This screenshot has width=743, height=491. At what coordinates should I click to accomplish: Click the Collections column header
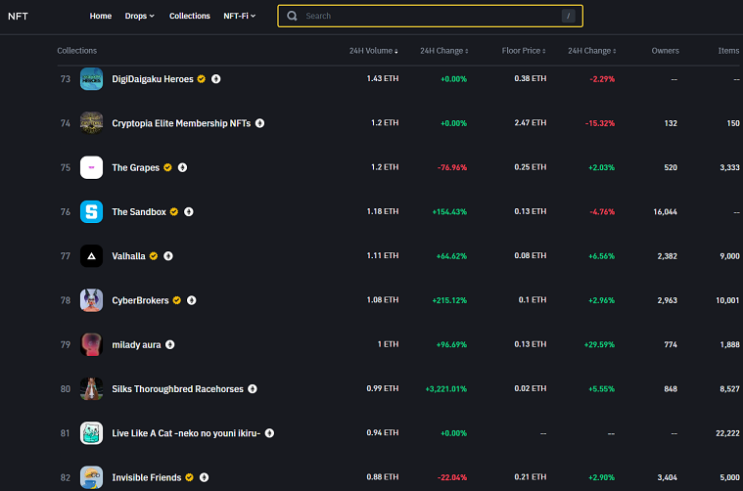(77, 51)
